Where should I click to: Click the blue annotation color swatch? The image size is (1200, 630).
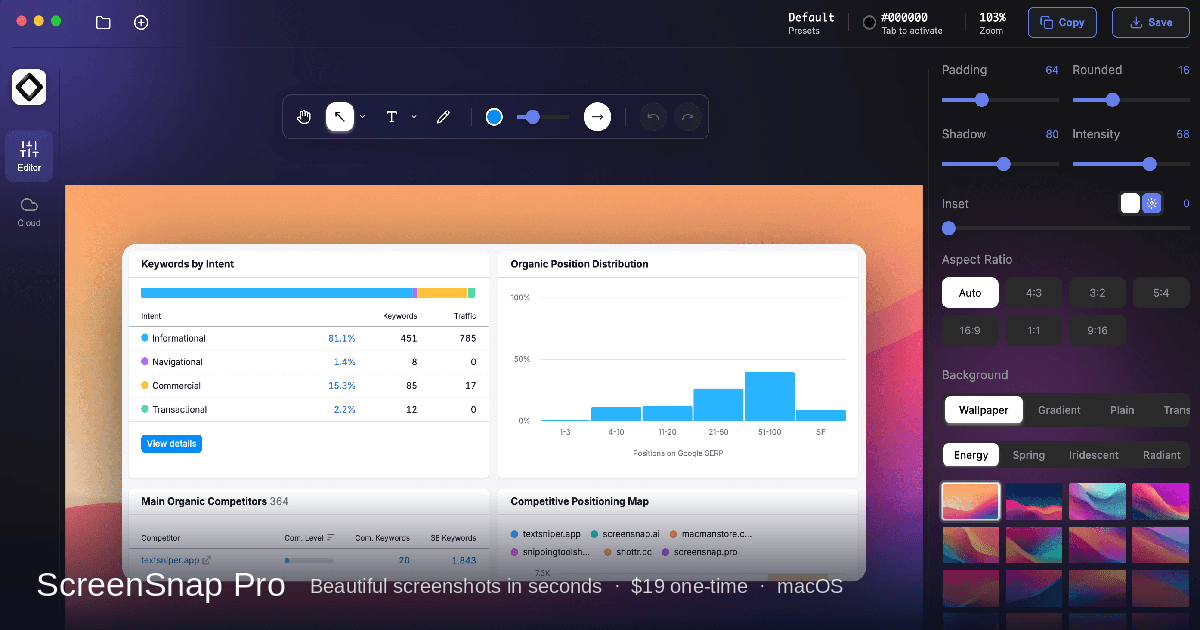coord(494,117)
